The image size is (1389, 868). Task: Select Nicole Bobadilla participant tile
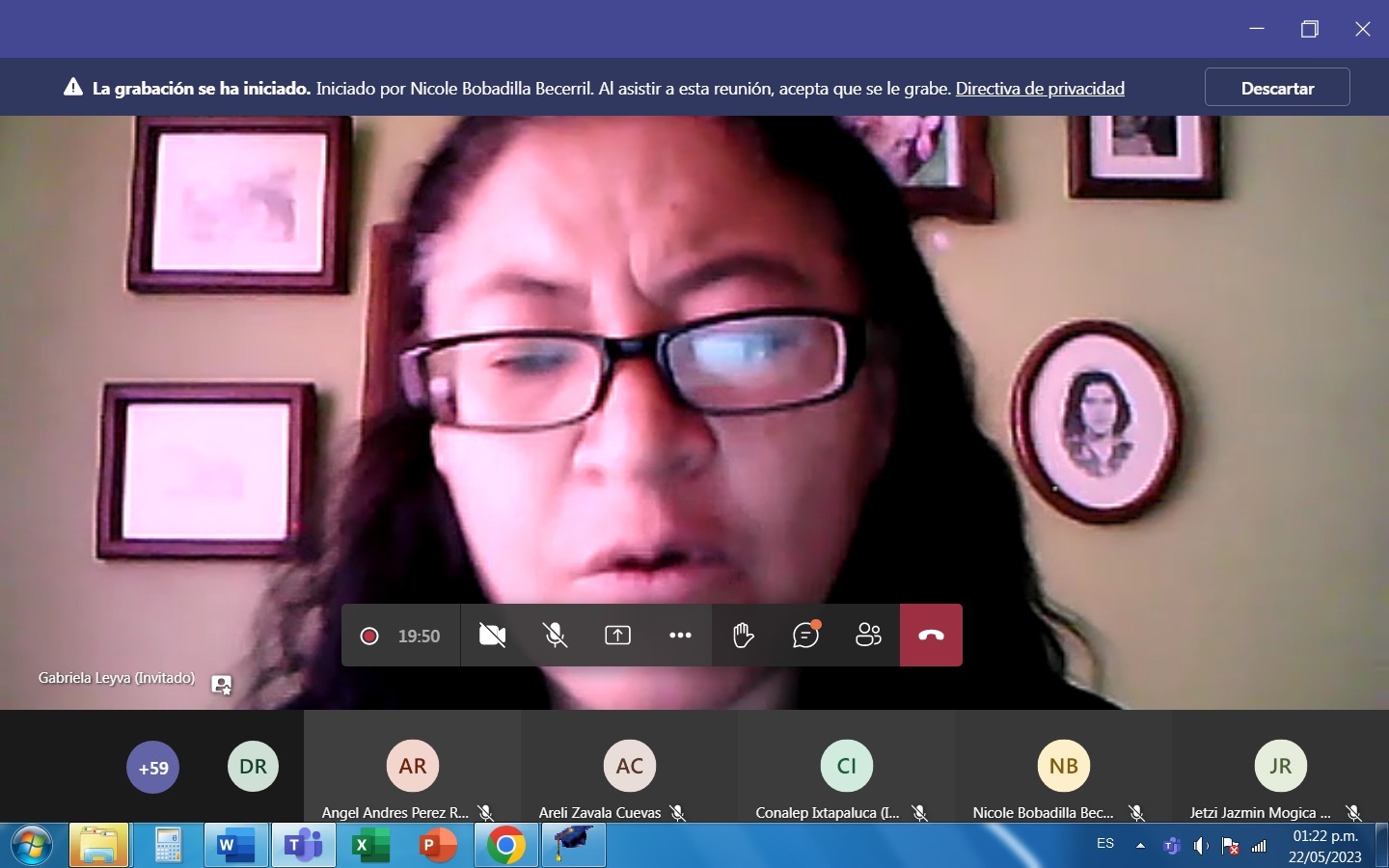click(1064, 767)
